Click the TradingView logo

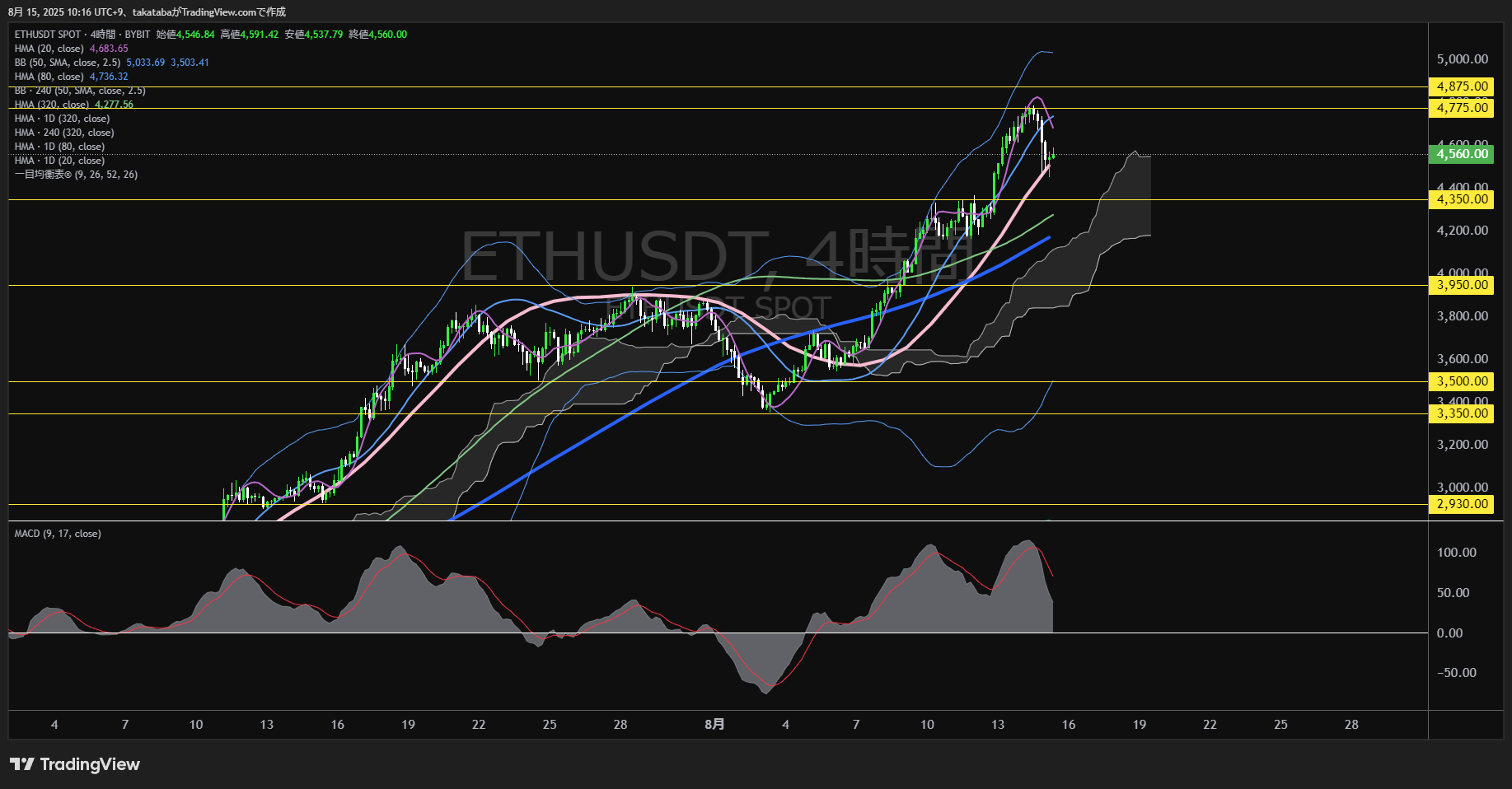(x=75, y=764)
